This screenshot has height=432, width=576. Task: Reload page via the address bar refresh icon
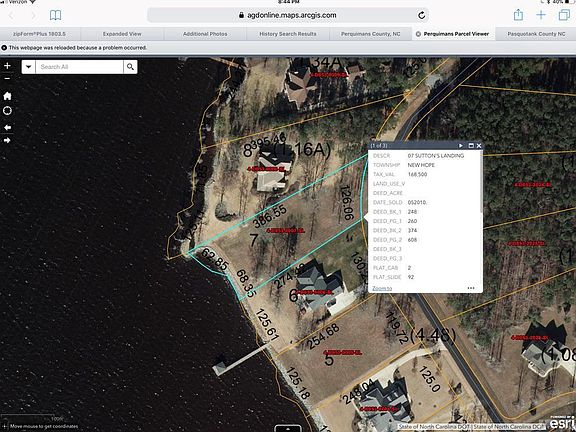[x=422, y=15]
